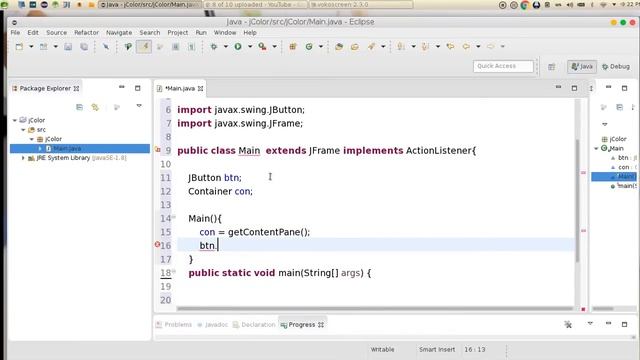Toggle Mark Occurrences highlighter button

[x=144, y=47]
